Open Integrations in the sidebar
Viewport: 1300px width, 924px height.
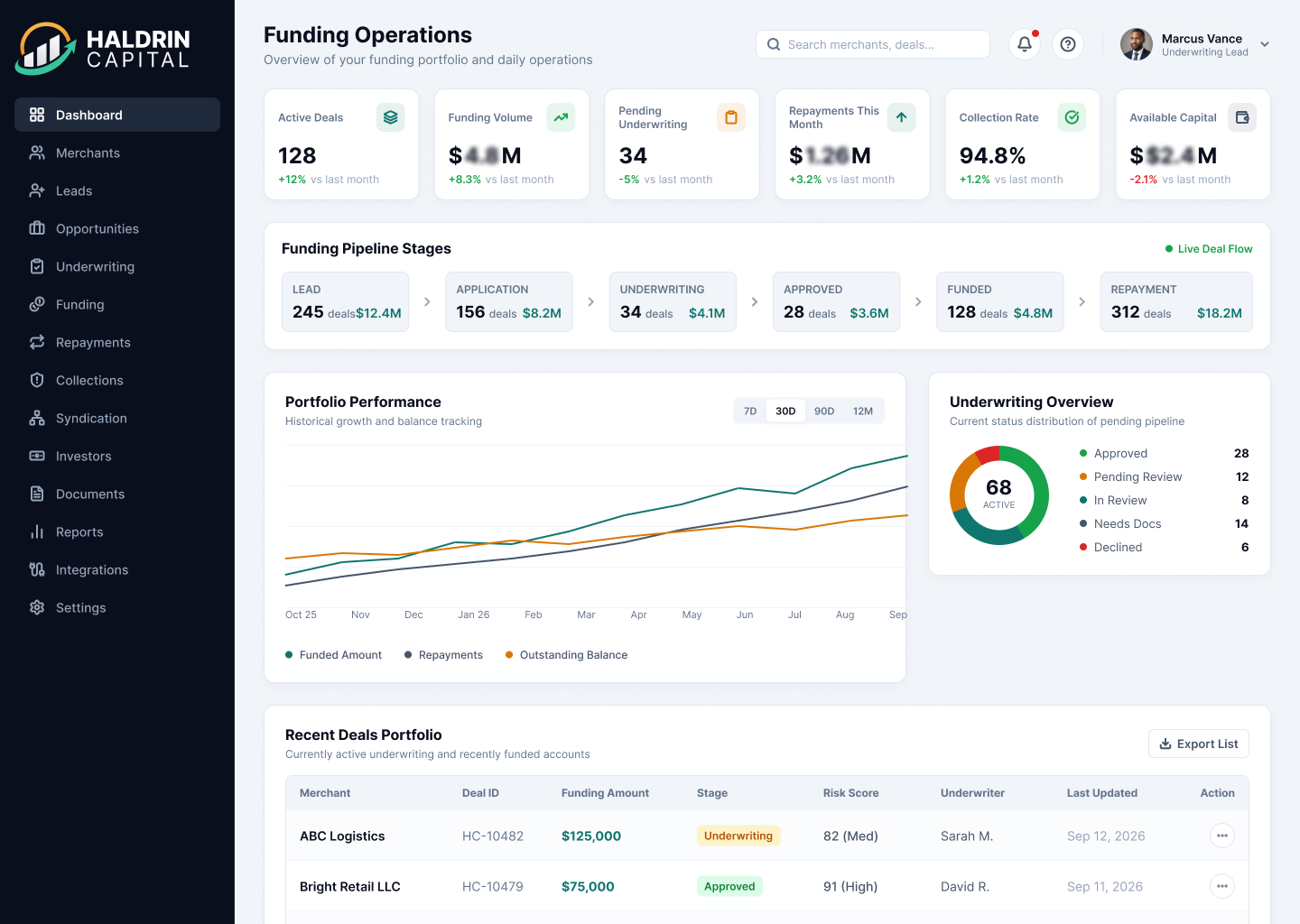[117, 569]
